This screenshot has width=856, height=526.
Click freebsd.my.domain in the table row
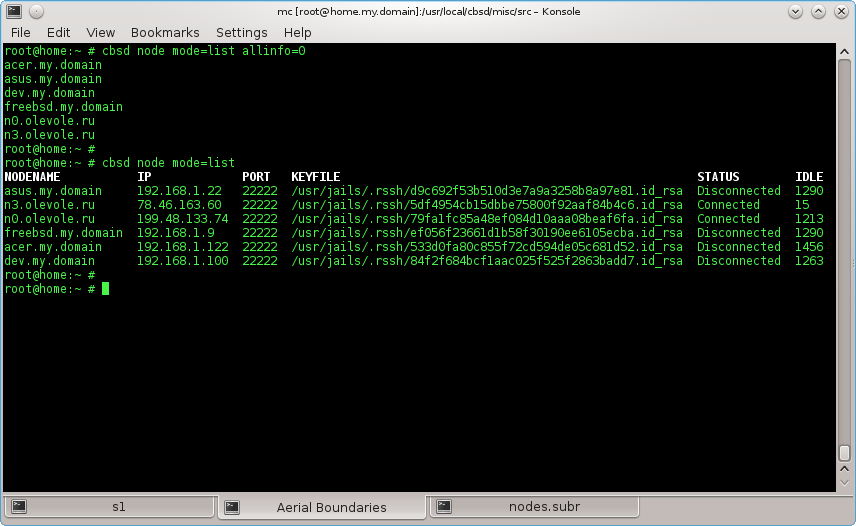(x=63, y=233)
